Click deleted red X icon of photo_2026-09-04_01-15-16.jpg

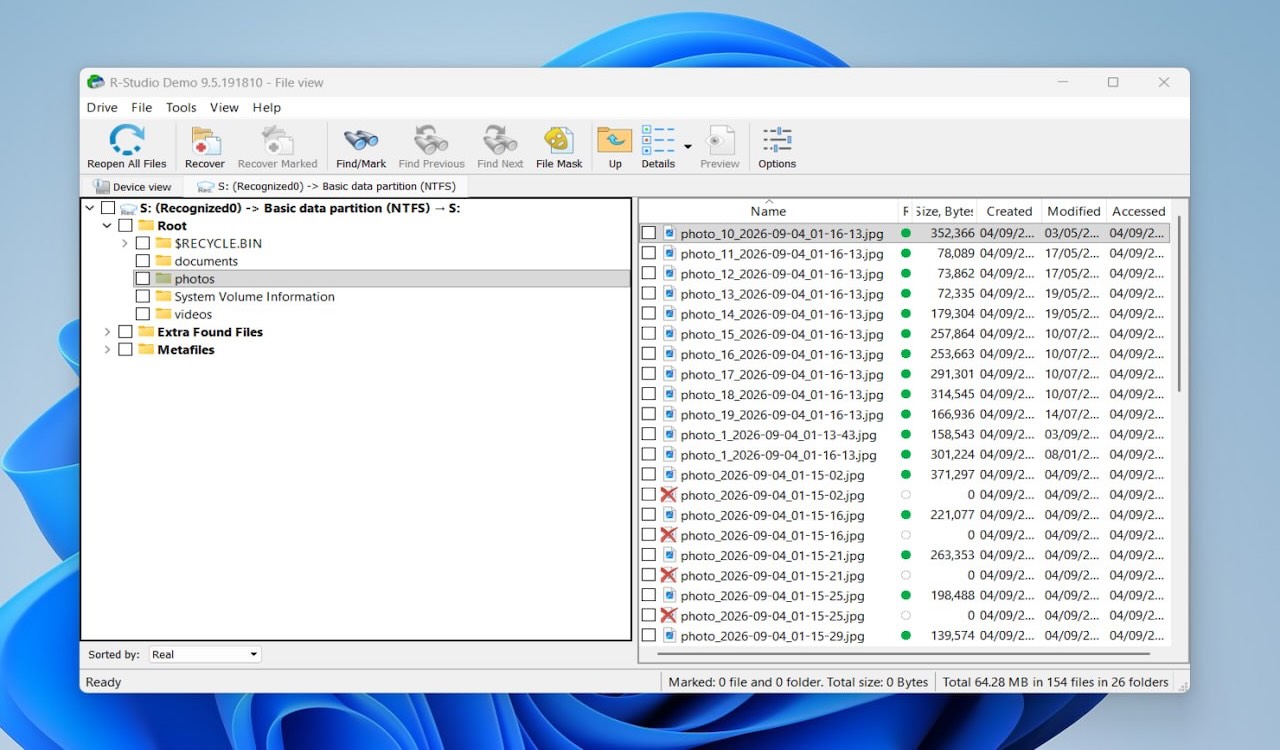pos(668,535)
